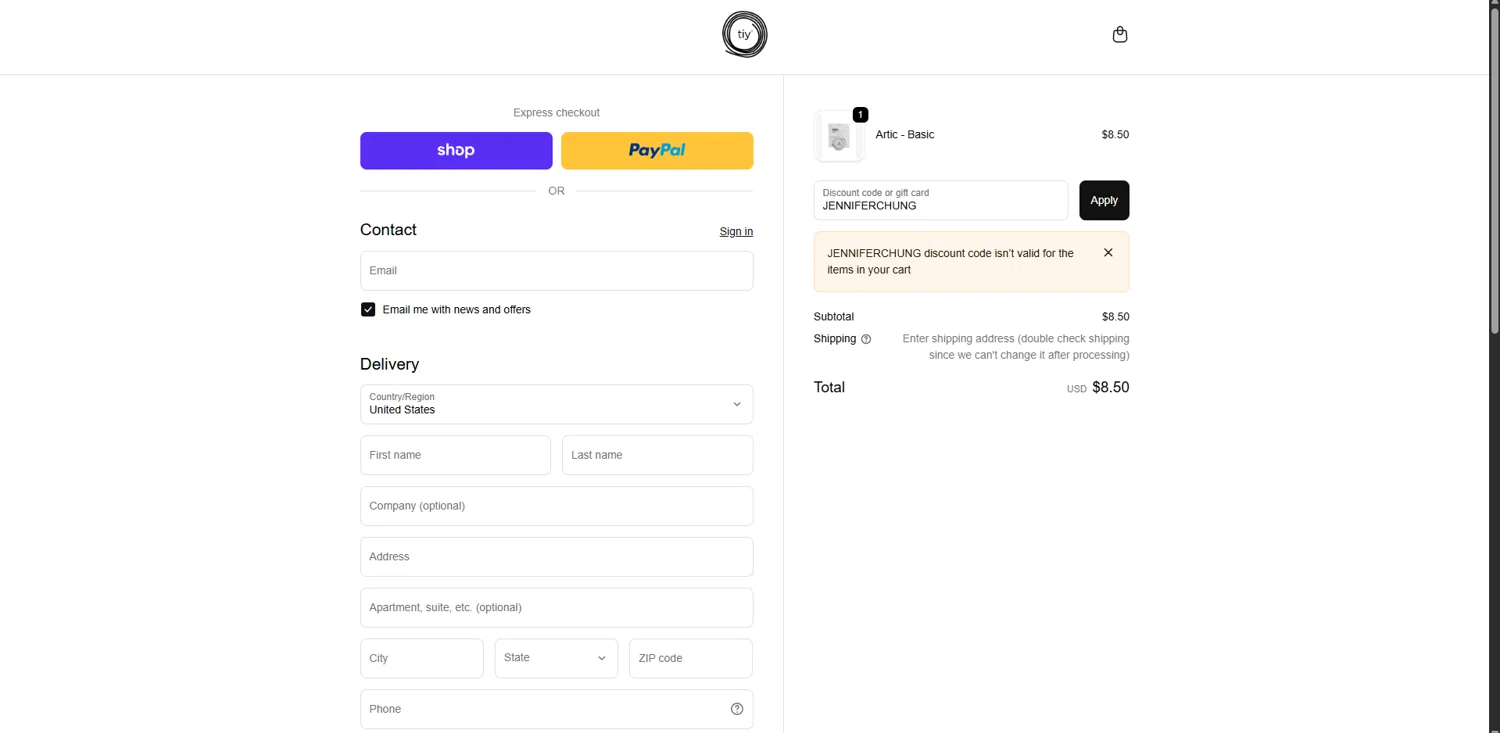Focus the Address field

click(x=556, y=557)
